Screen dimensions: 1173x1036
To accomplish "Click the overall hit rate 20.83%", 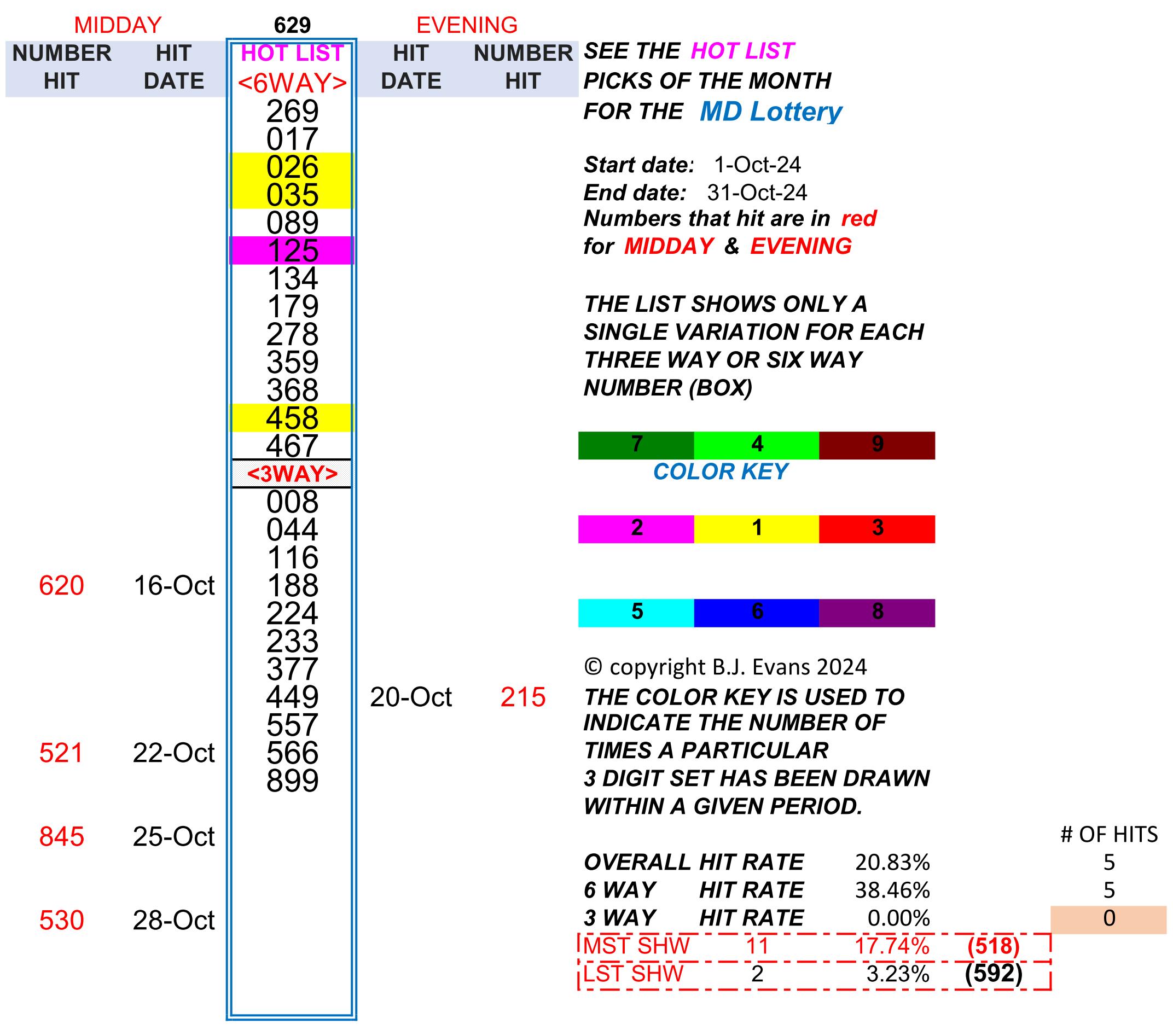I will 892,862.
